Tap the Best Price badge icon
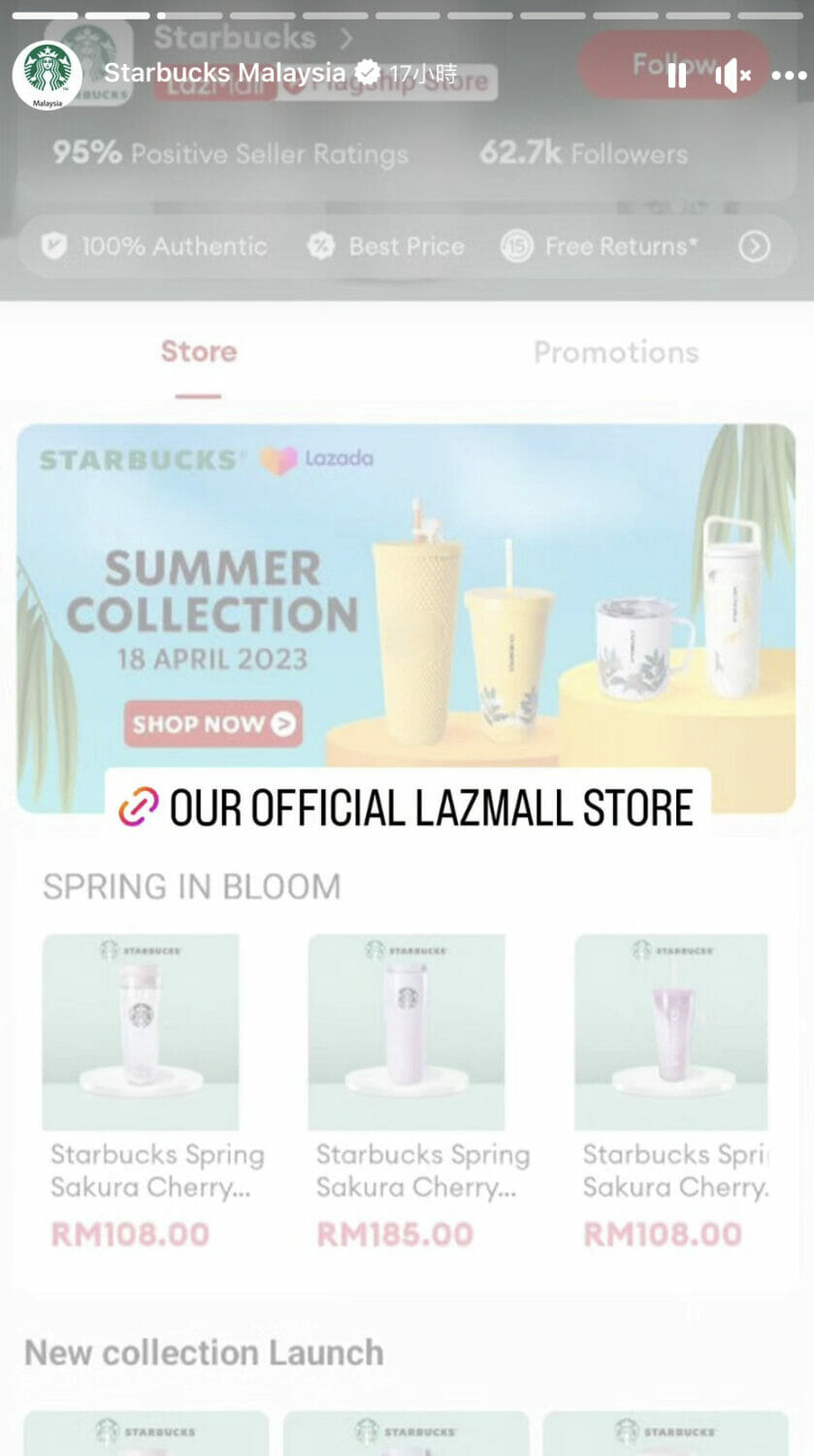Image resolution: width=814 pixels, height=1456 pixels. (320, 247)
